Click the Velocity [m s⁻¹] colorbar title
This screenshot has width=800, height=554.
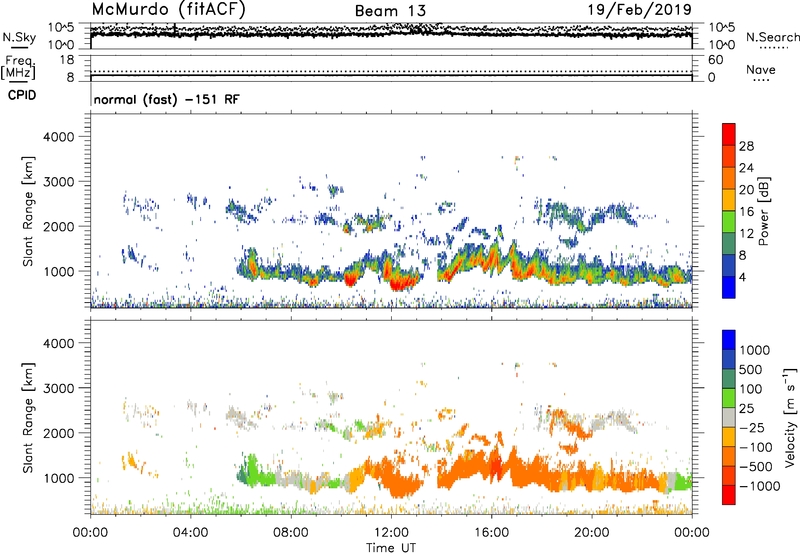[x=790, y=417]
